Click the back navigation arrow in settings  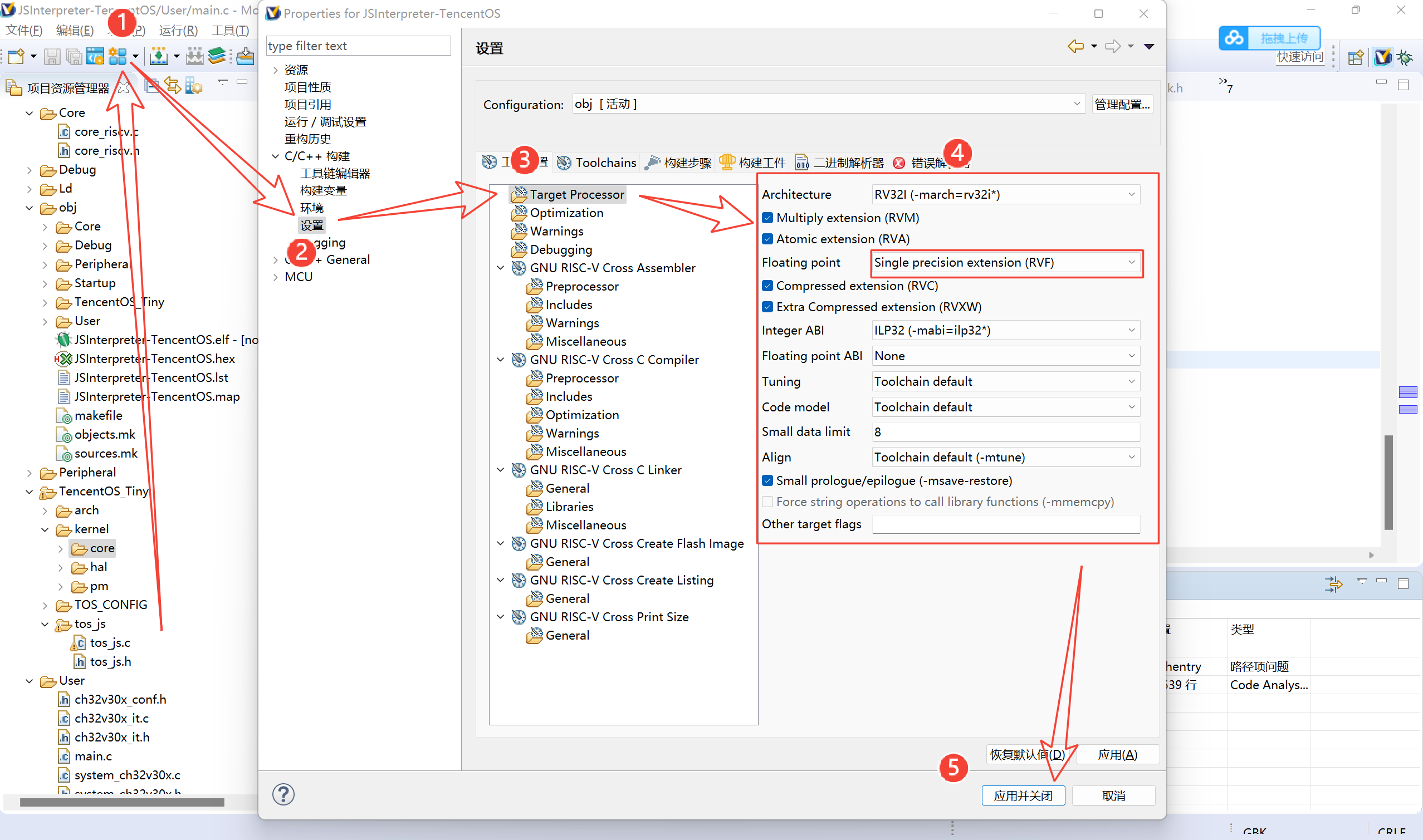(x=1075, y=46)
